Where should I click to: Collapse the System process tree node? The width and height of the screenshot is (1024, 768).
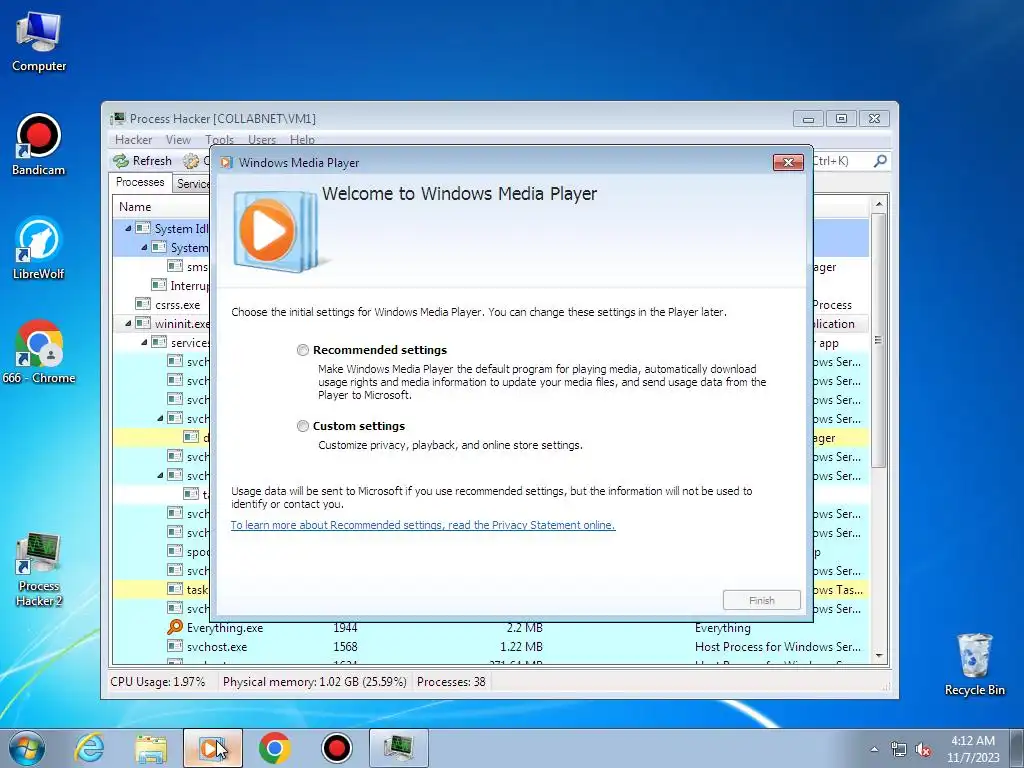[x=144, y=248]
